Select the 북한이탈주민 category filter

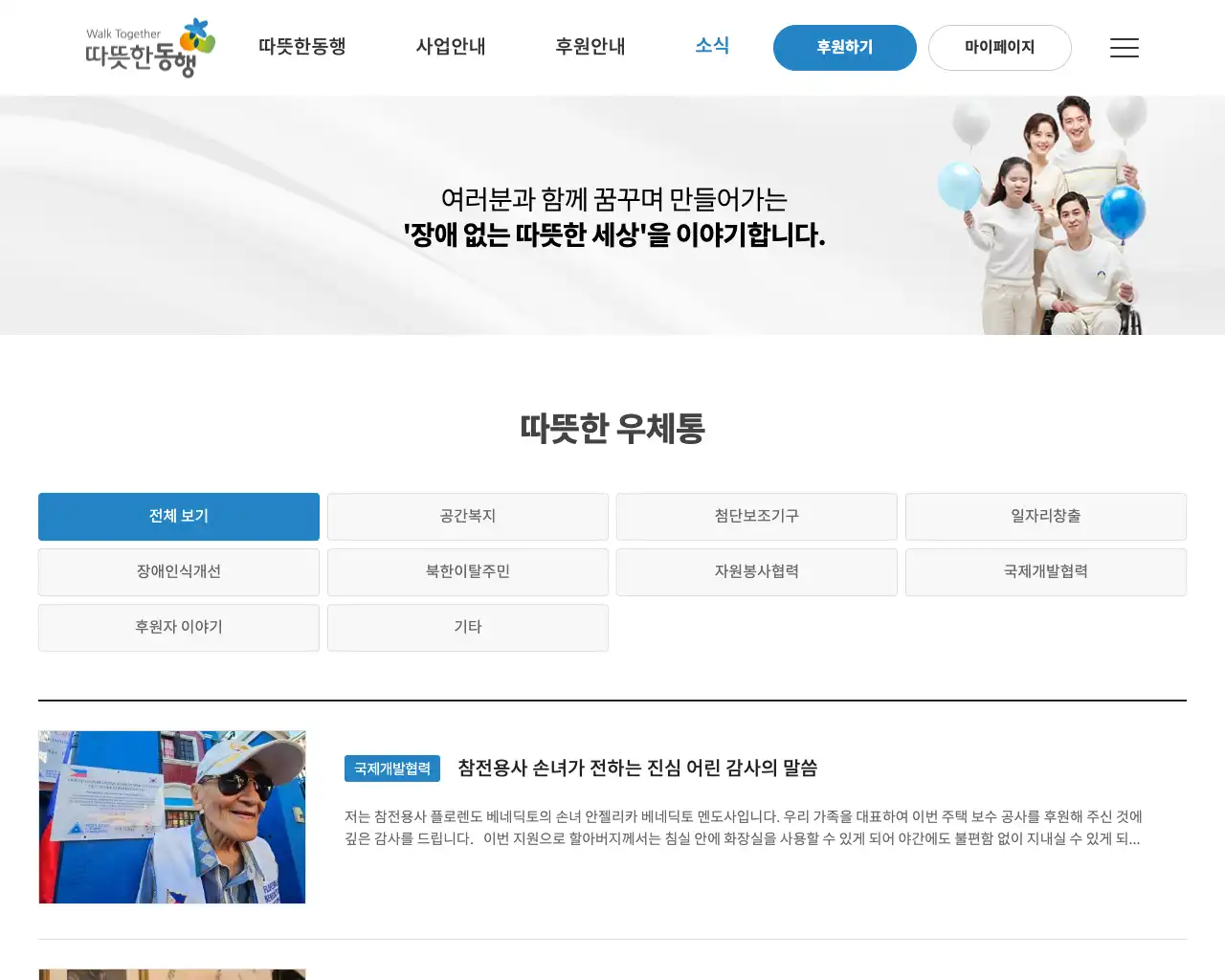[x=467, y=572]
